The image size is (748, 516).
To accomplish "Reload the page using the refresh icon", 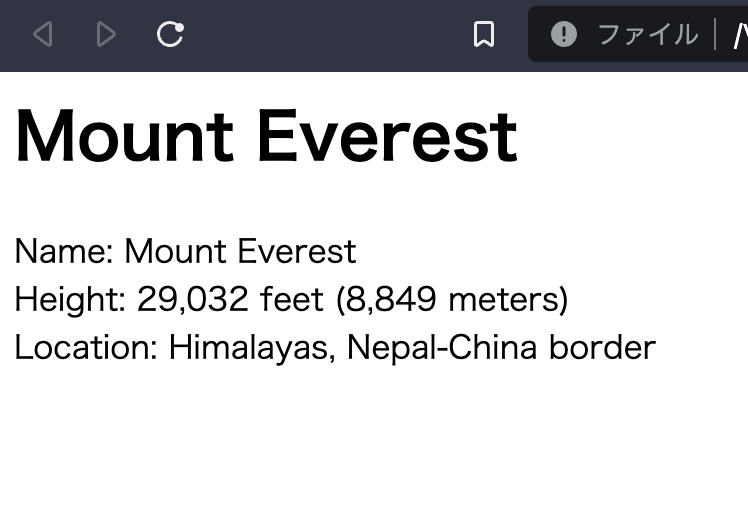I will [x=170, y=34].
